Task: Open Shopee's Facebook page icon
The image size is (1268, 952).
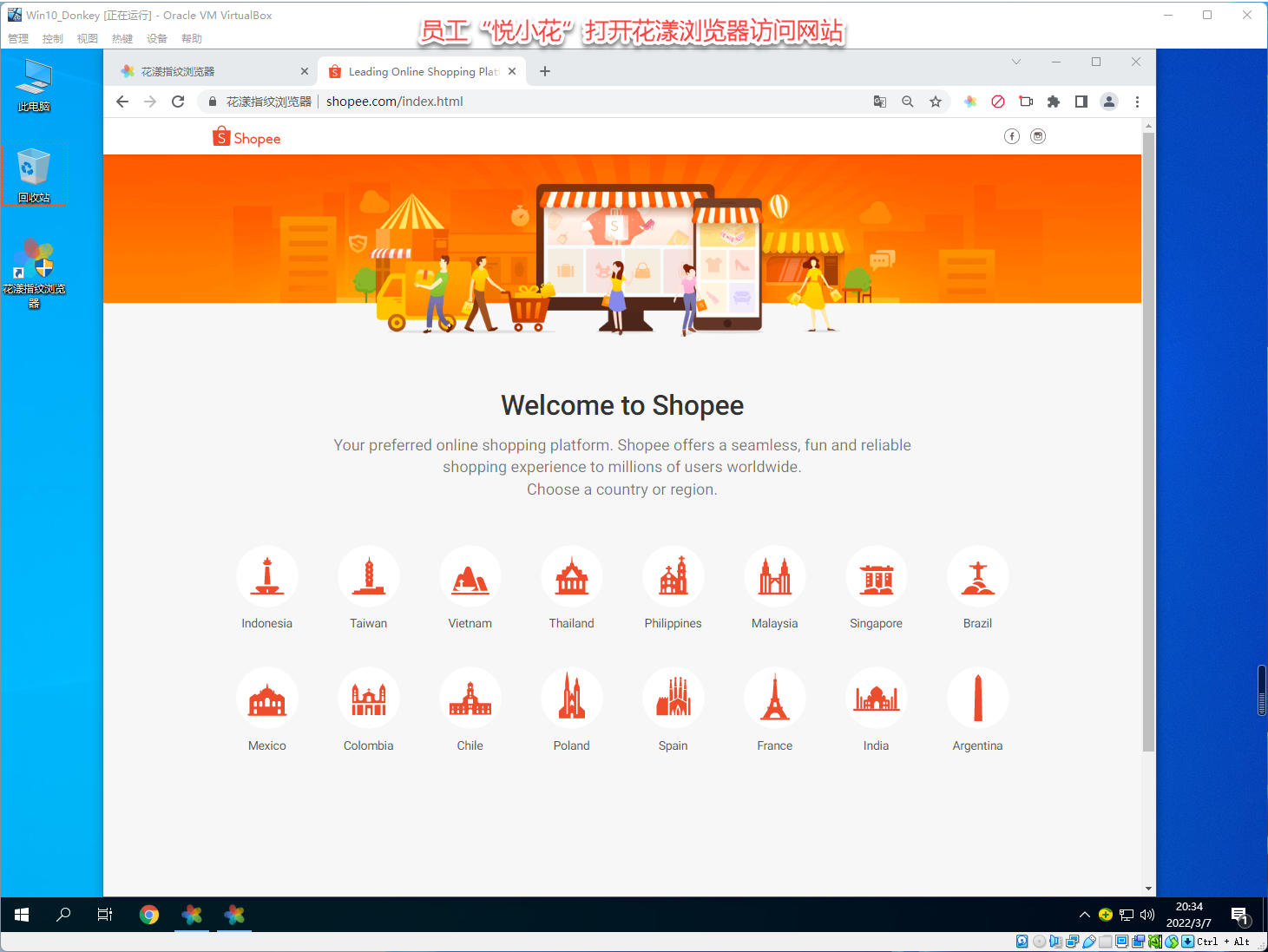Action: [x=1012, y=136]
